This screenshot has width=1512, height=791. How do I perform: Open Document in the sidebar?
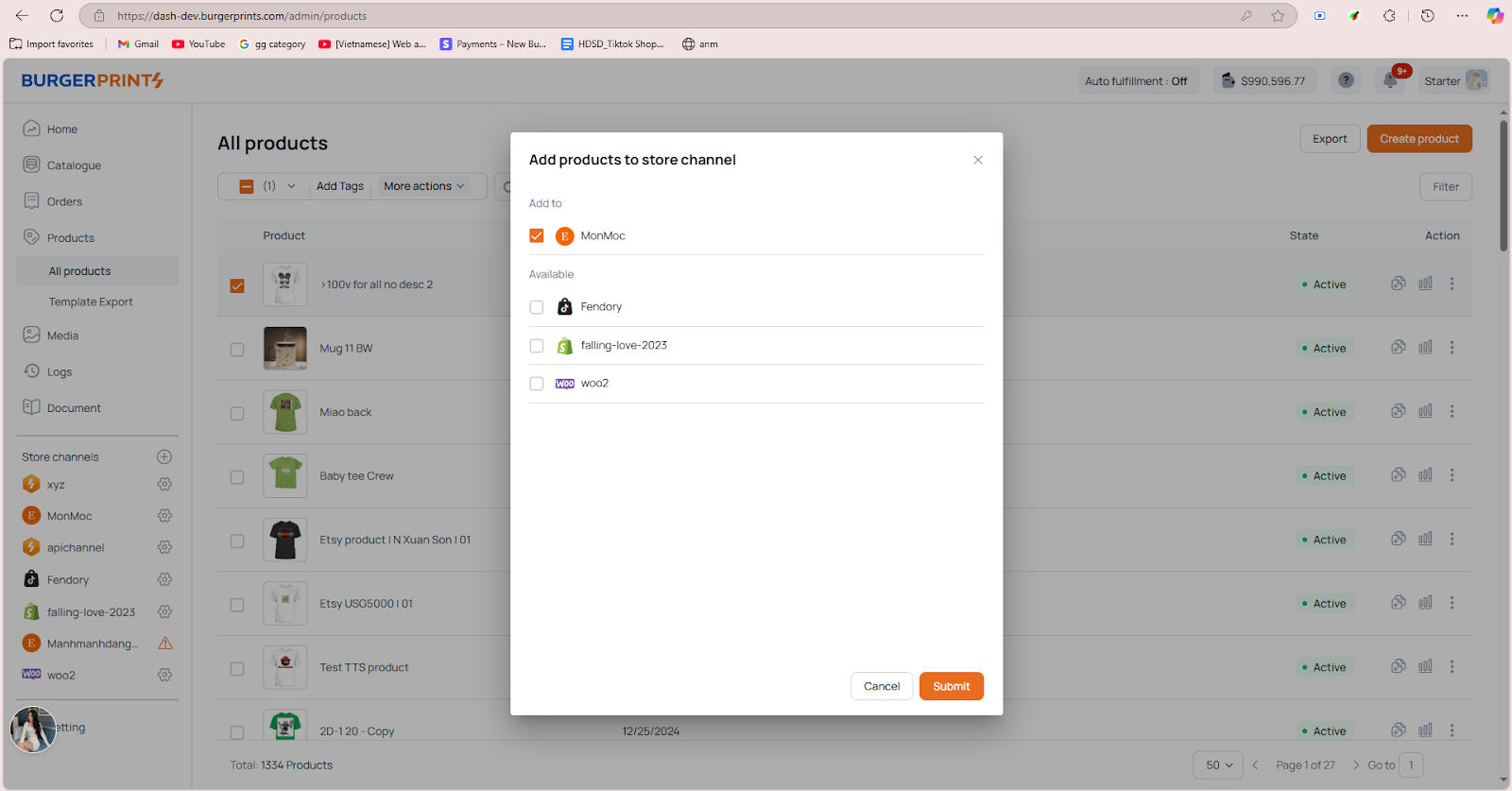(x=74, y=408)
